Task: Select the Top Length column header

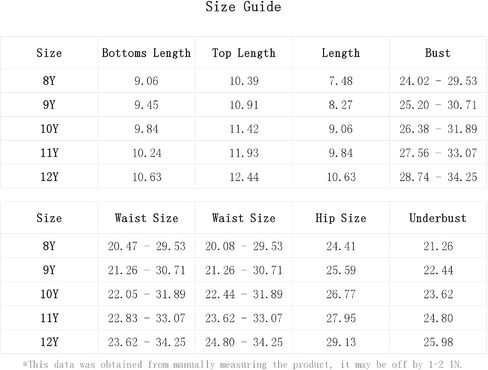Action: pos(244,53)
